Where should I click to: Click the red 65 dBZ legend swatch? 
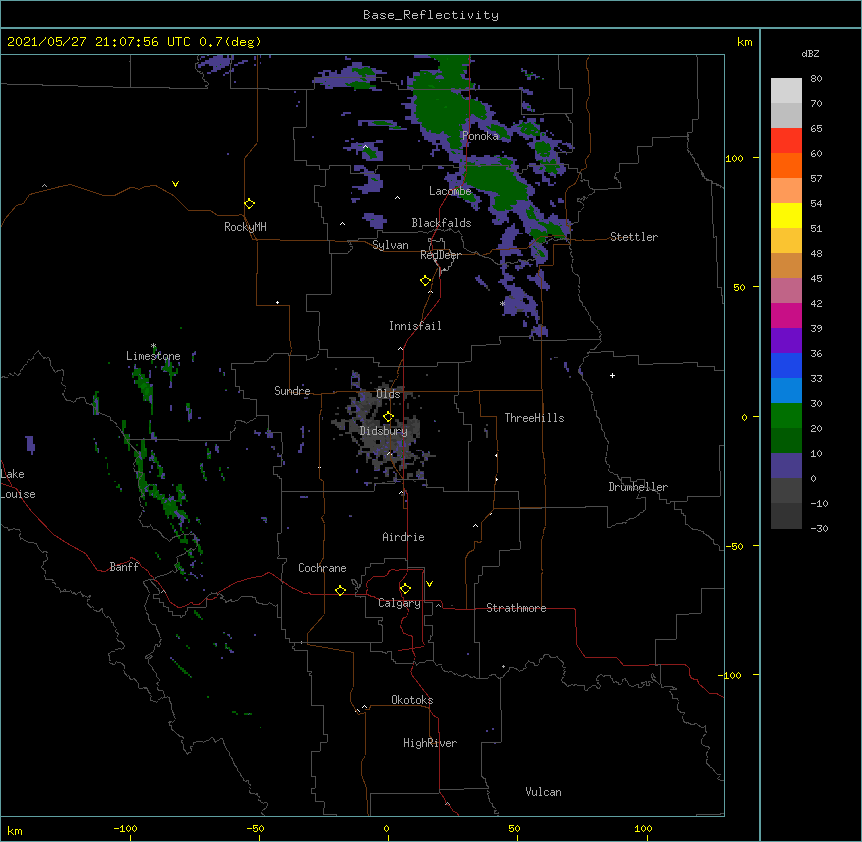point(786,140)
